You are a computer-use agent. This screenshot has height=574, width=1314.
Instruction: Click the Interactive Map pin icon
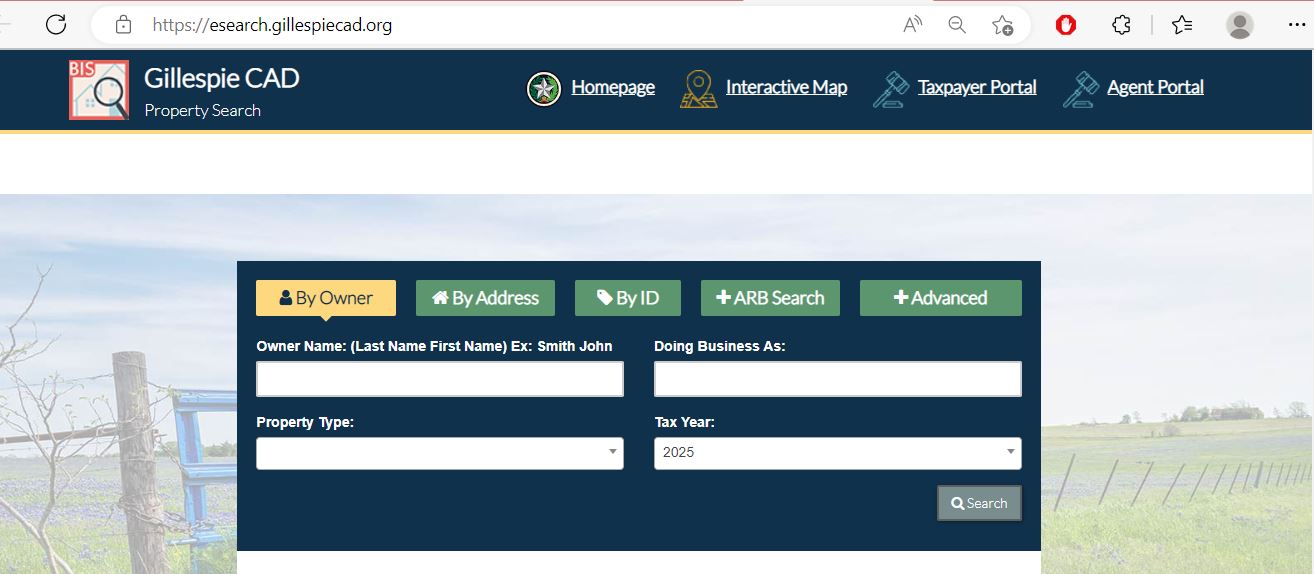698,89
